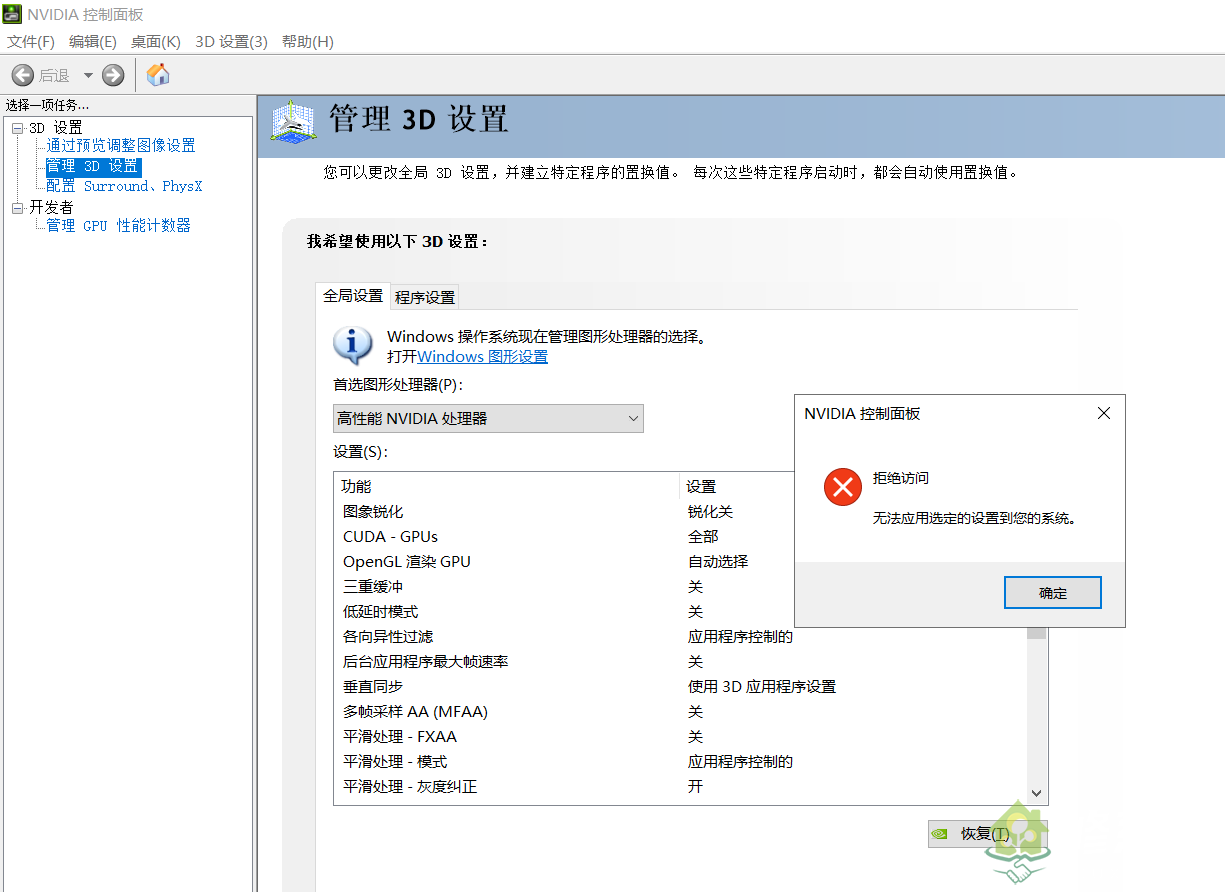Switch to the 程序设置 tab
Viewport: 1225px width, 892px height.
click(x=424, y=296)
